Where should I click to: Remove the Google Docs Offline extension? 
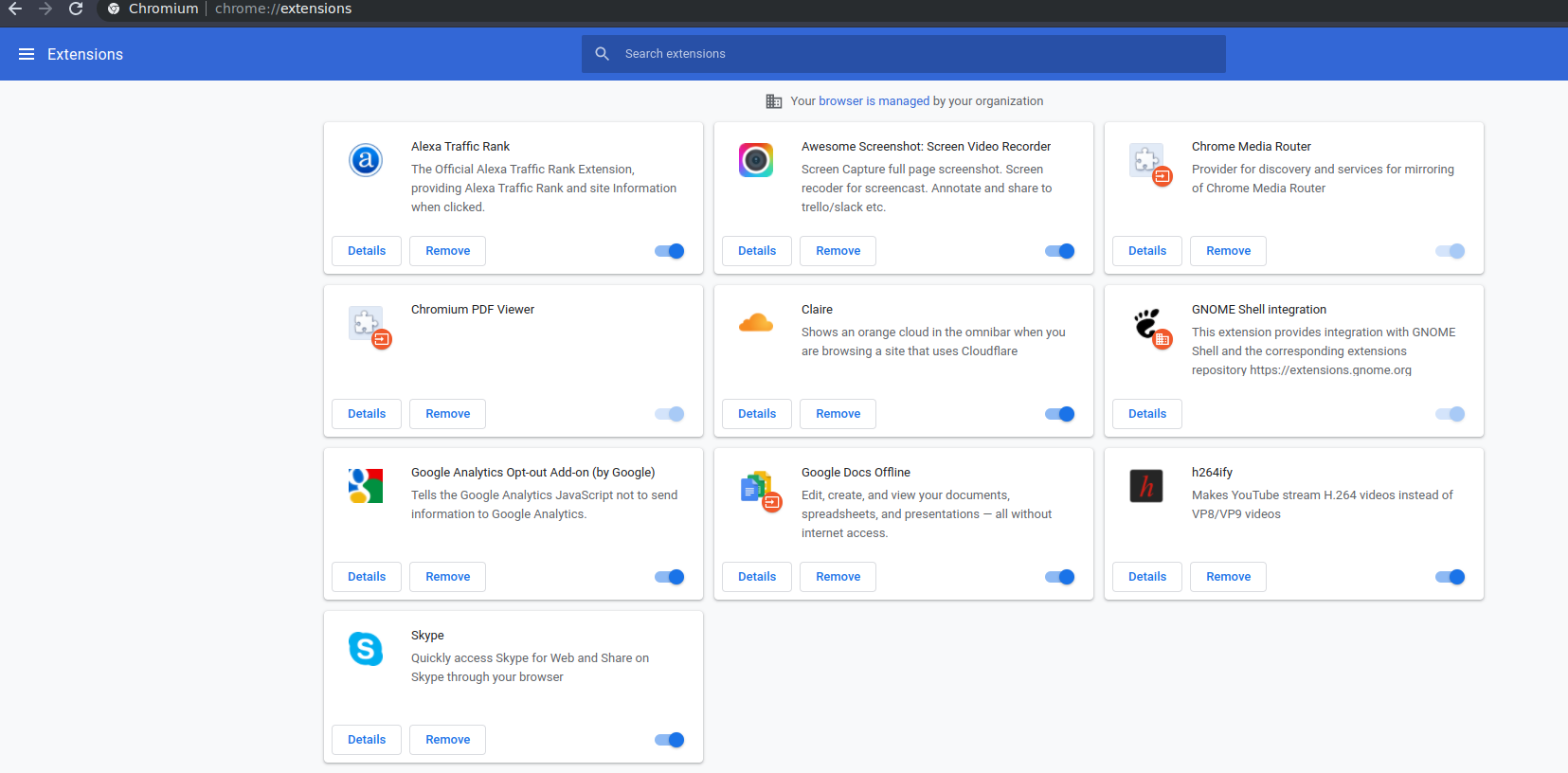tap(838, 577)
